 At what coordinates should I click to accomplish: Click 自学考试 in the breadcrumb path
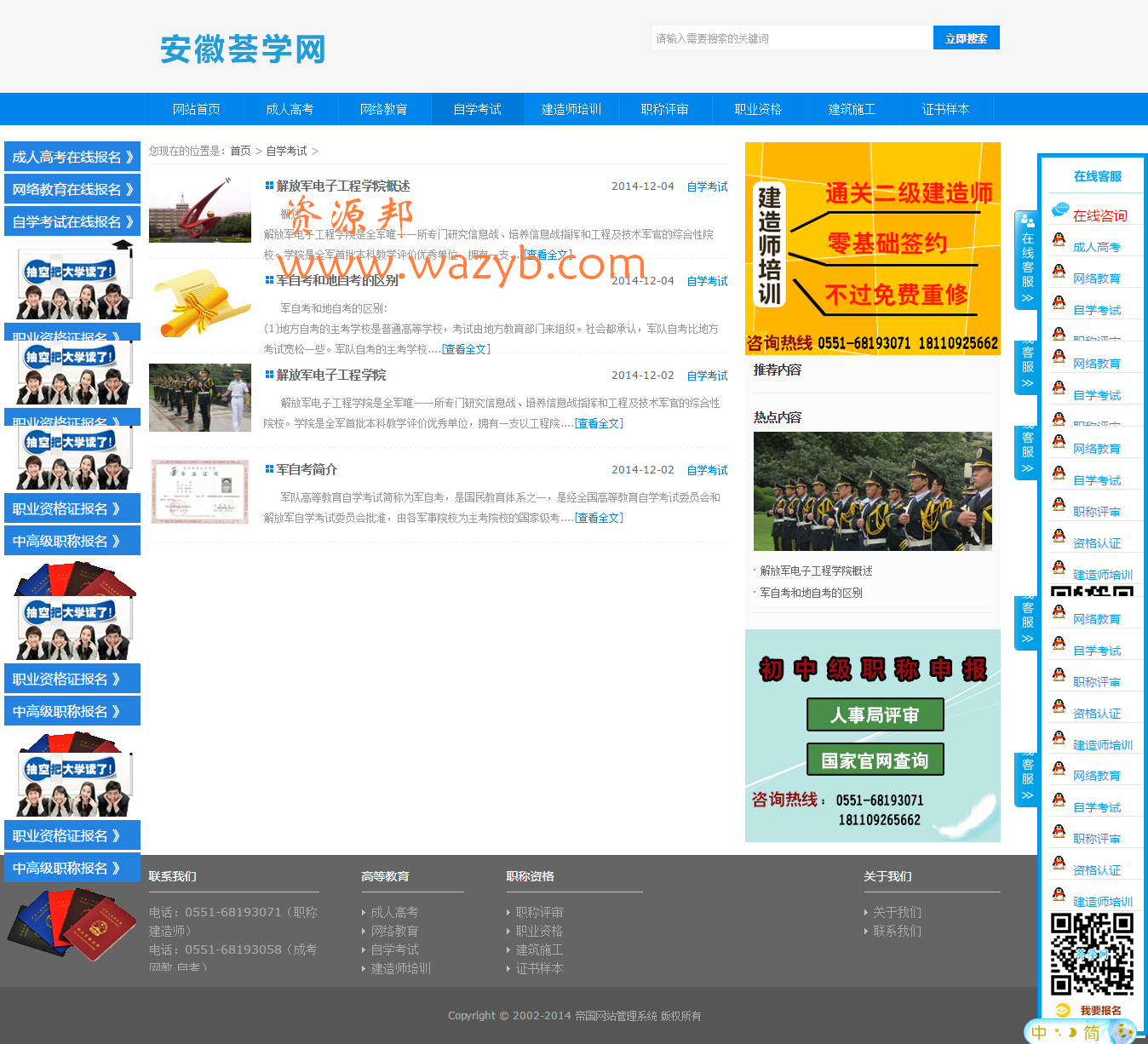[286, 151]
